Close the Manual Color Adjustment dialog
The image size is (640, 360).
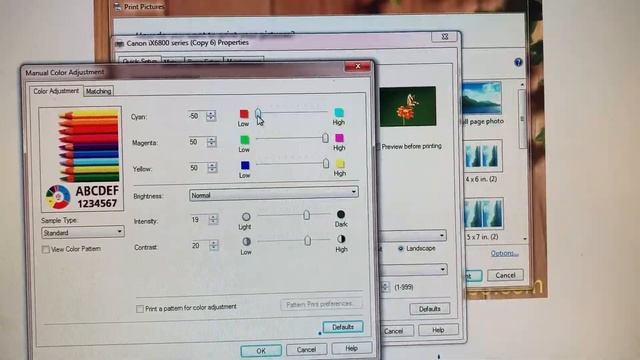[x=358, y=66]
